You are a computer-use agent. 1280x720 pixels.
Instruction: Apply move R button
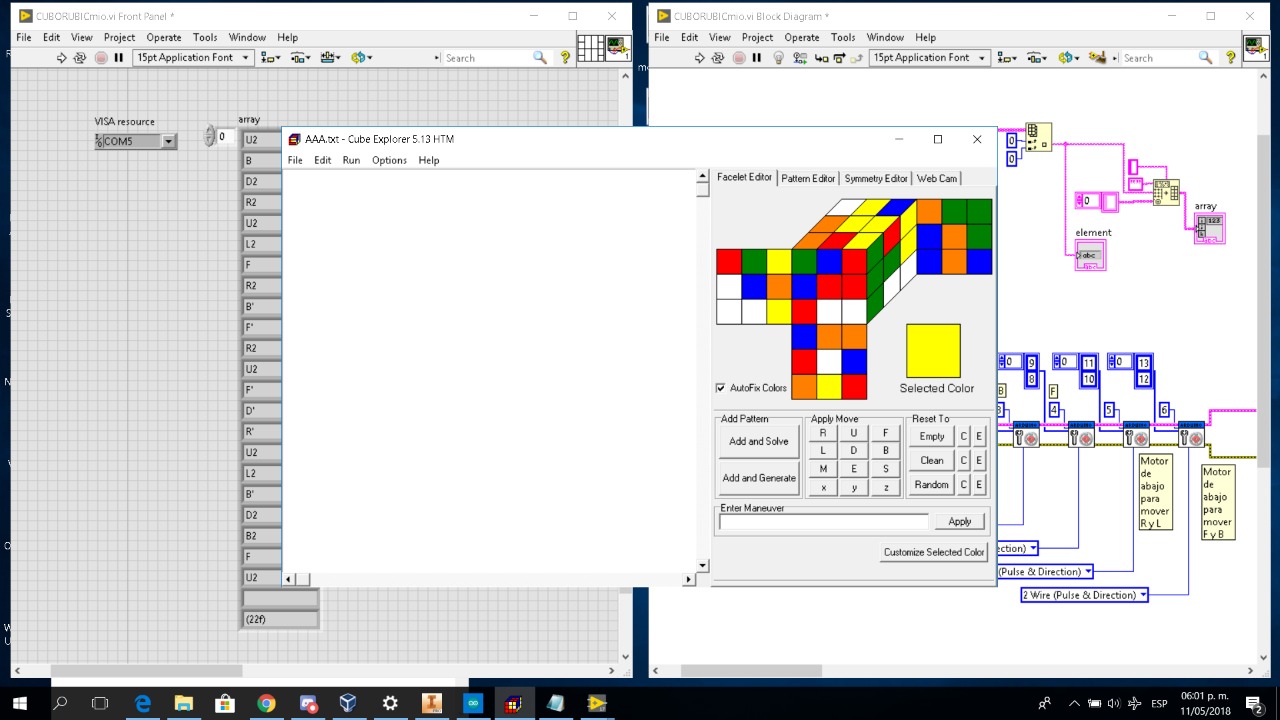(823, 433)
